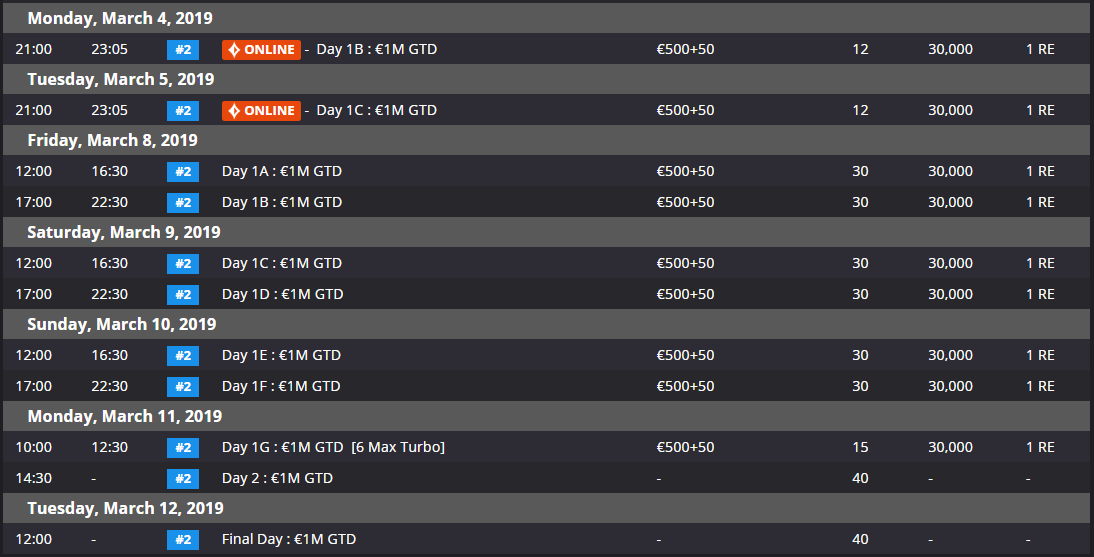Image resolution: width=1094 pixels, height=557 pixels.
Task: Click Day 1F : €1M GTD link
Action: click(281, 386)
